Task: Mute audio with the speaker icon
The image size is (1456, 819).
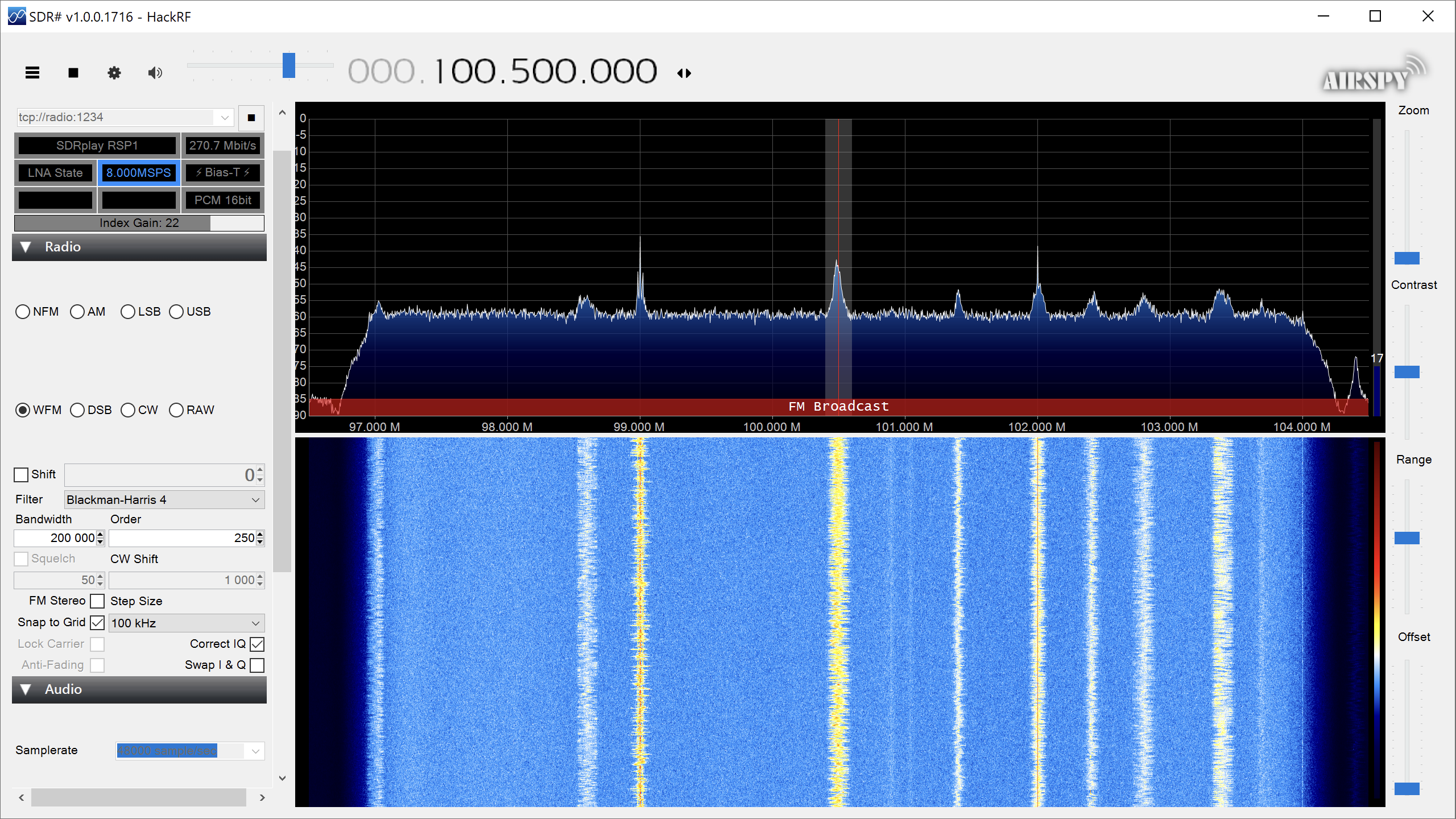Action: point(155,73)
